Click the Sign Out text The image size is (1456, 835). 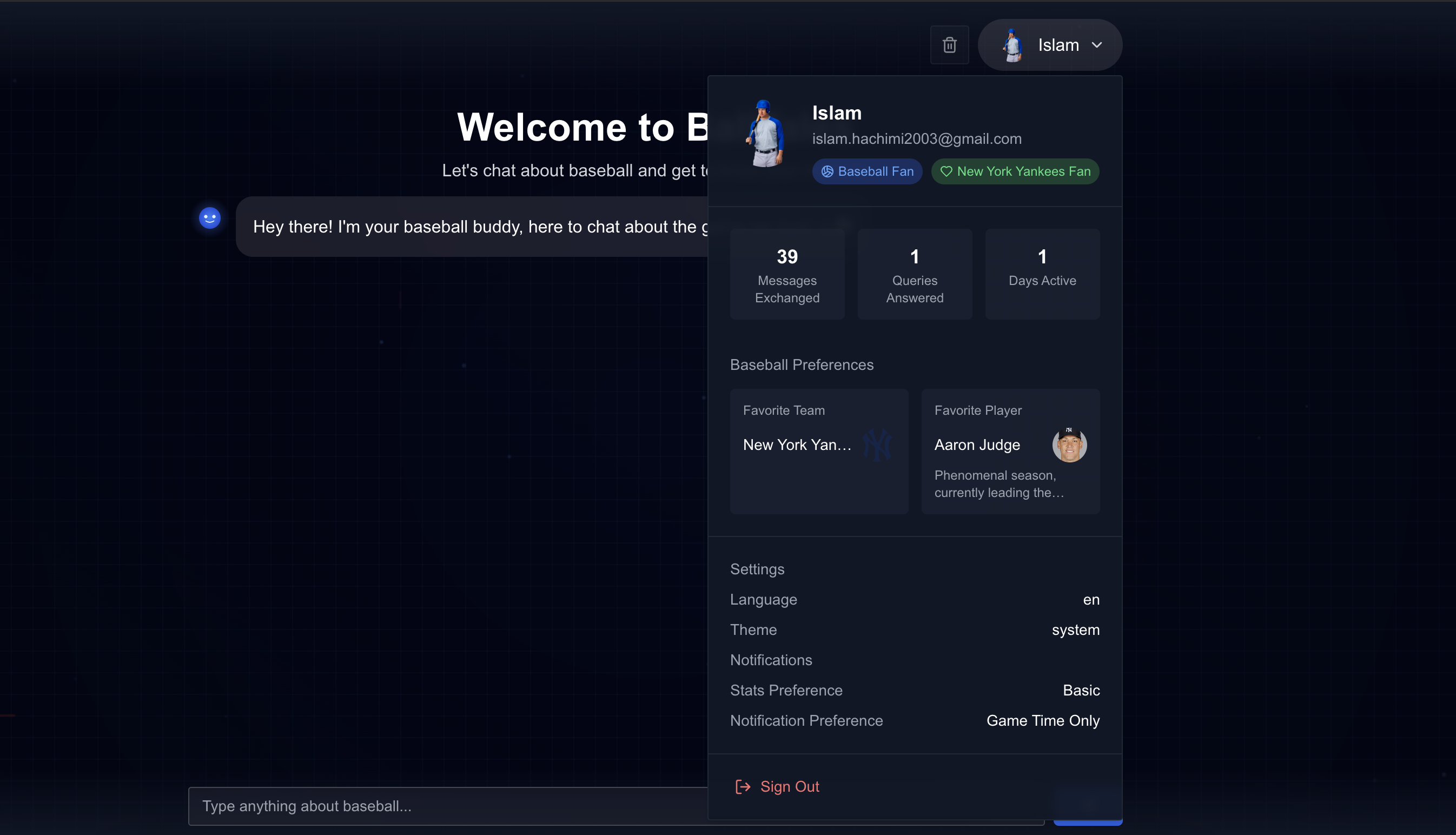[789, 786]
